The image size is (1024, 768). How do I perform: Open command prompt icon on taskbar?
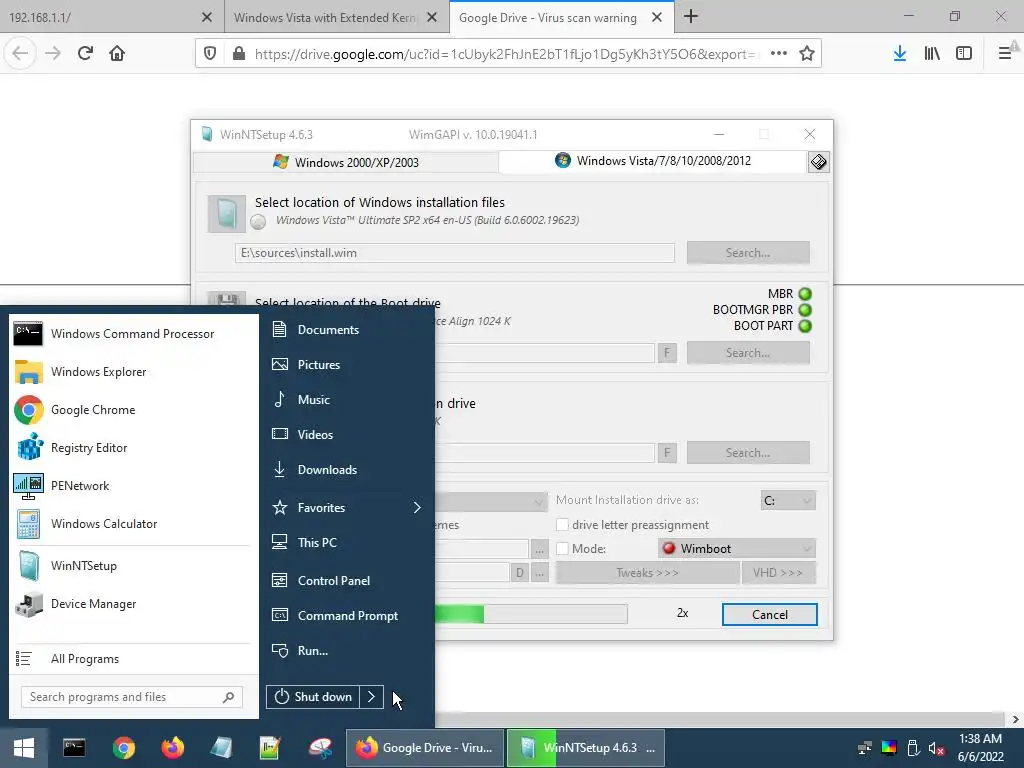pos(74,748)
